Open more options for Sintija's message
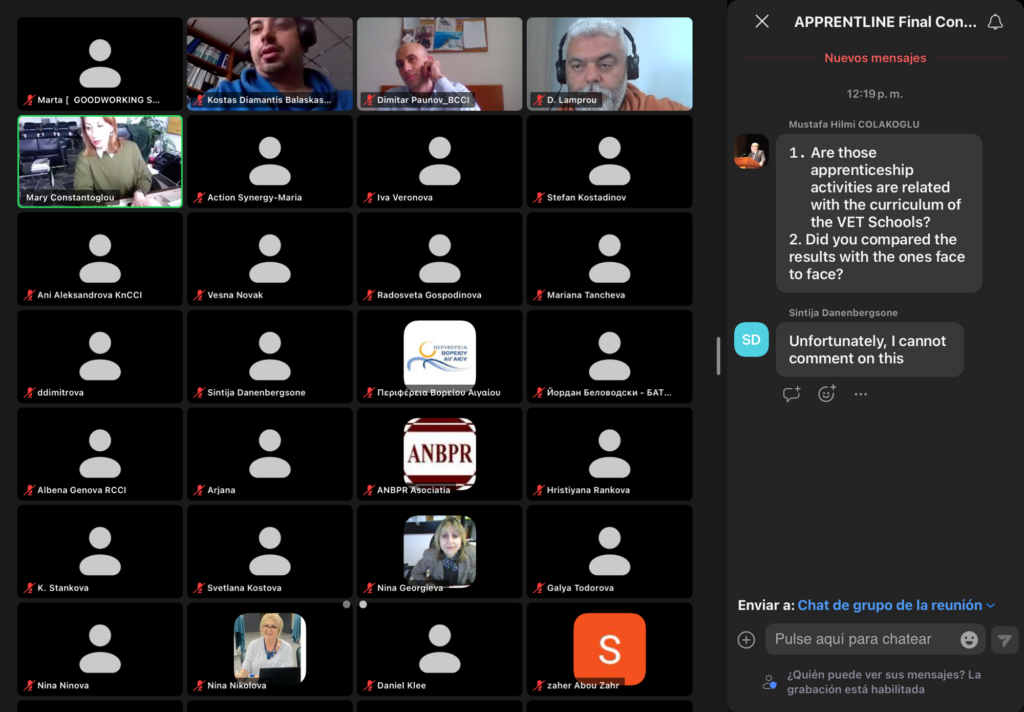The height and width of the screenshot is (712, 1024). [x=860, y=394]
